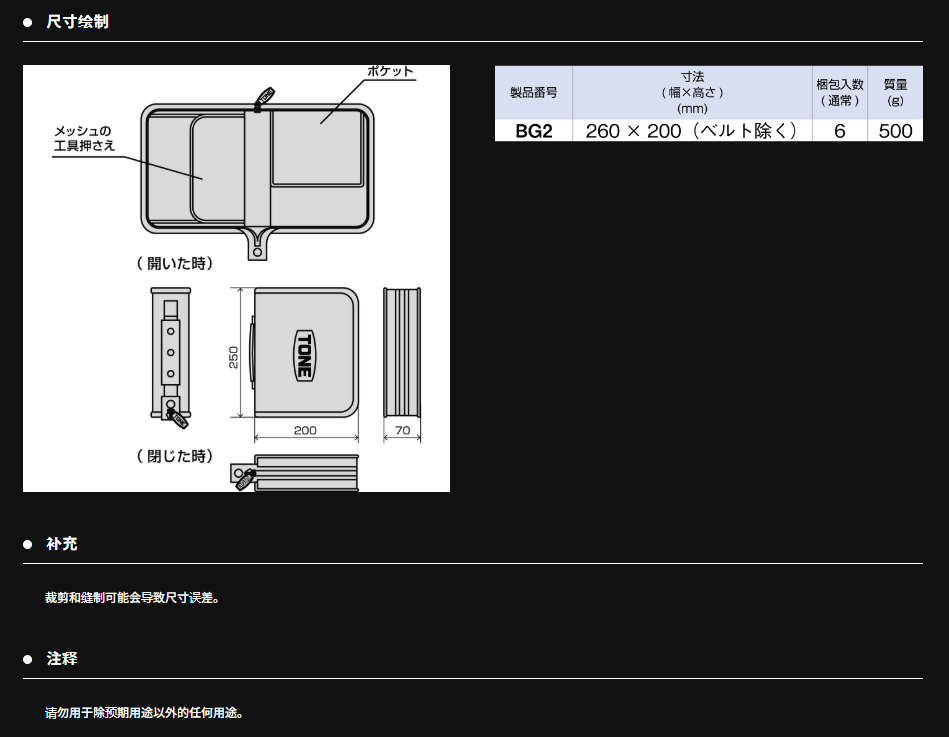Click the ポケット label in the diagram

point(390,72)
